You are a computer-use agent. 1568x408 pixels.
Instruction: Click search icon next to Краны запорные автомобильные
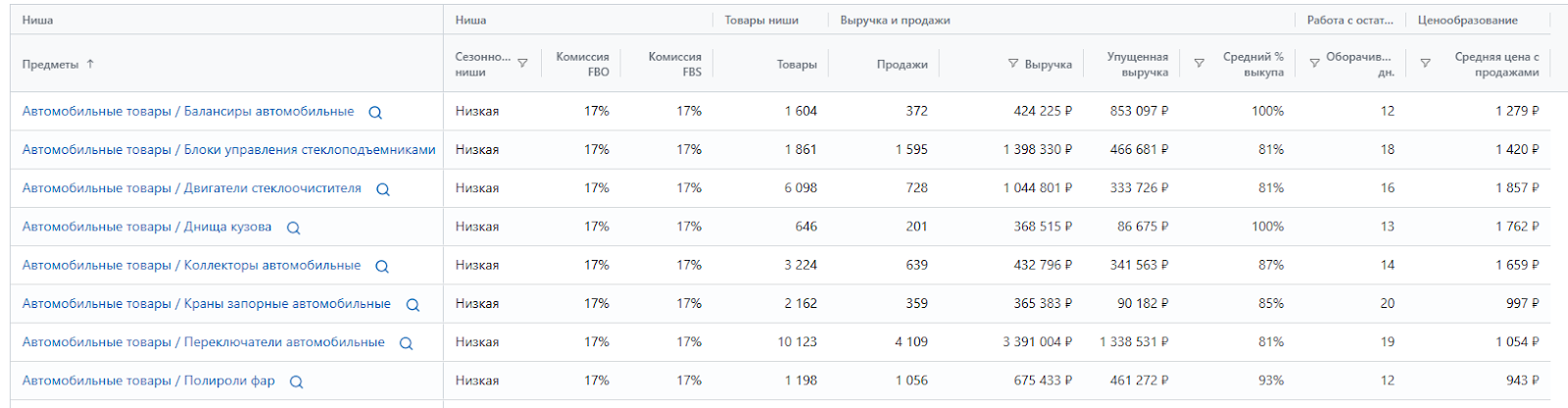click(413, 305)
